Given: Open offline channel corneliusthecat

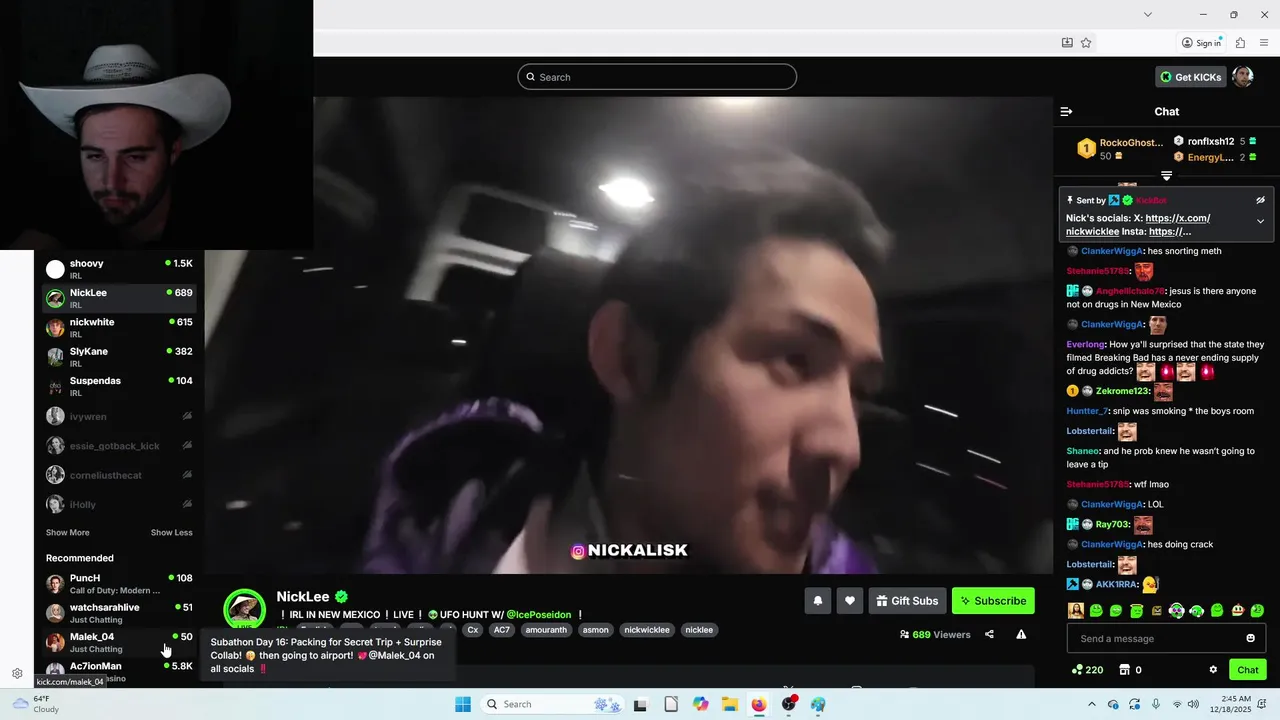Looking at the screenshot, I should pos(118,475).
